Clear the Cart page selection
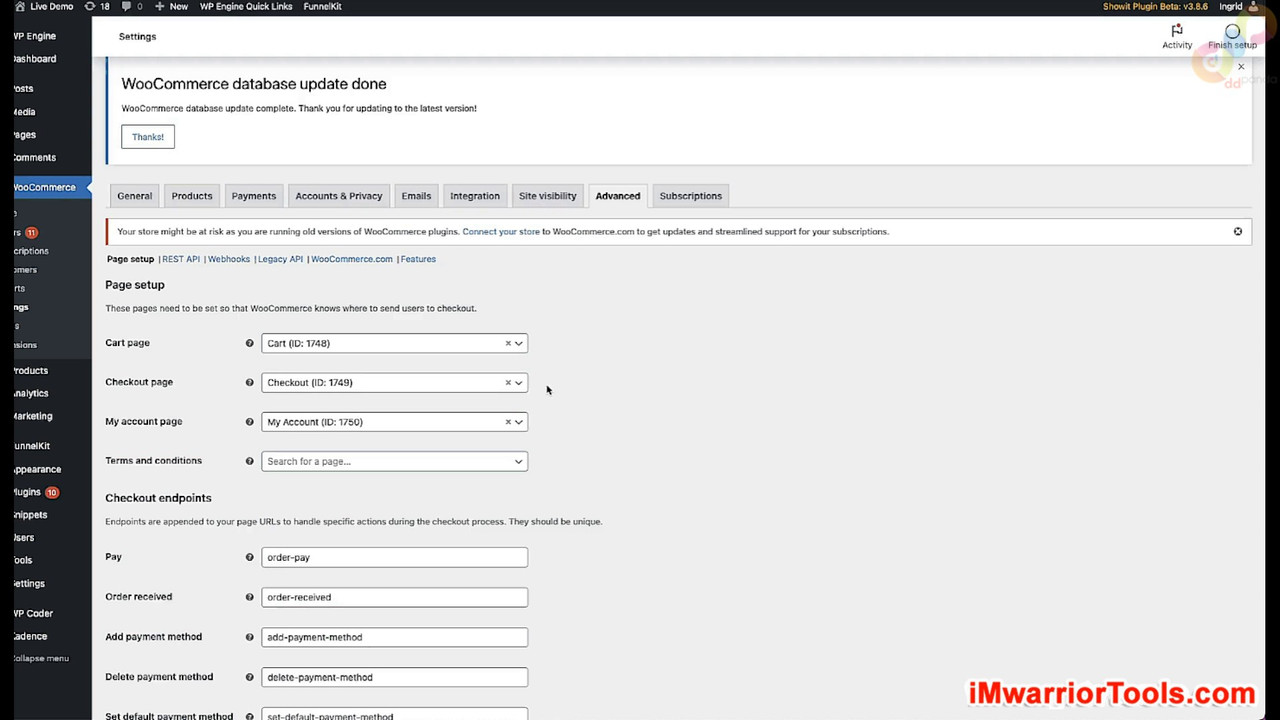The width and height of the screenshot is (1280, 720). [508, 343]
